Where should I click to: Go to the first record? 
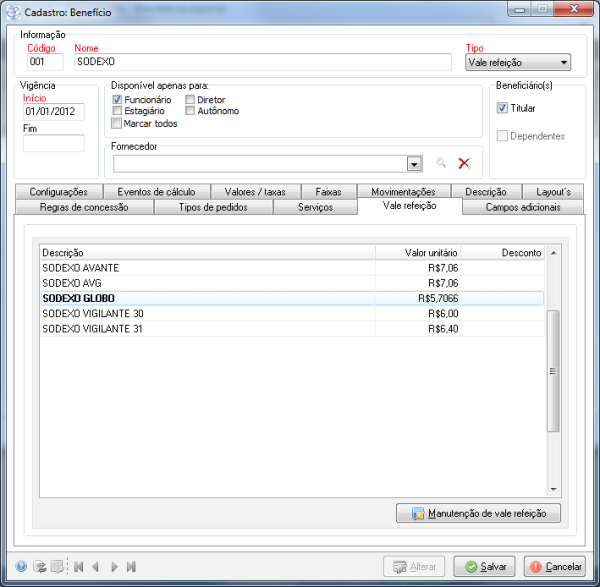[79, 566]
